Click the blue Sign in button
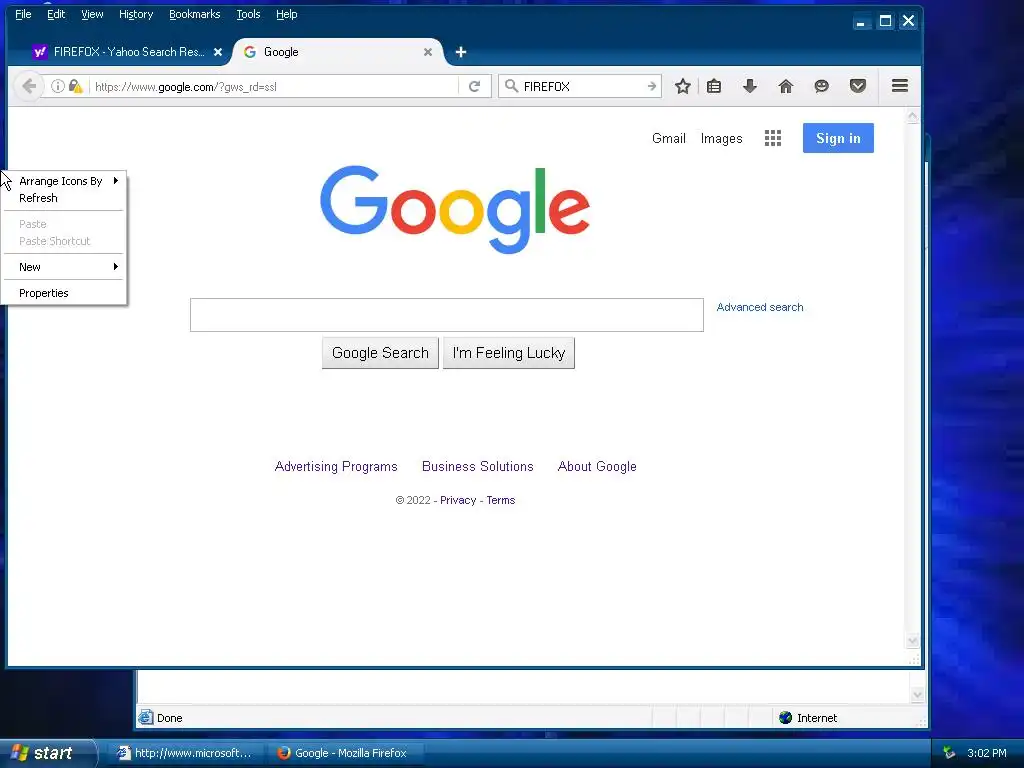This screenshot has height=768, width=1024. click(x=838, y=138)
